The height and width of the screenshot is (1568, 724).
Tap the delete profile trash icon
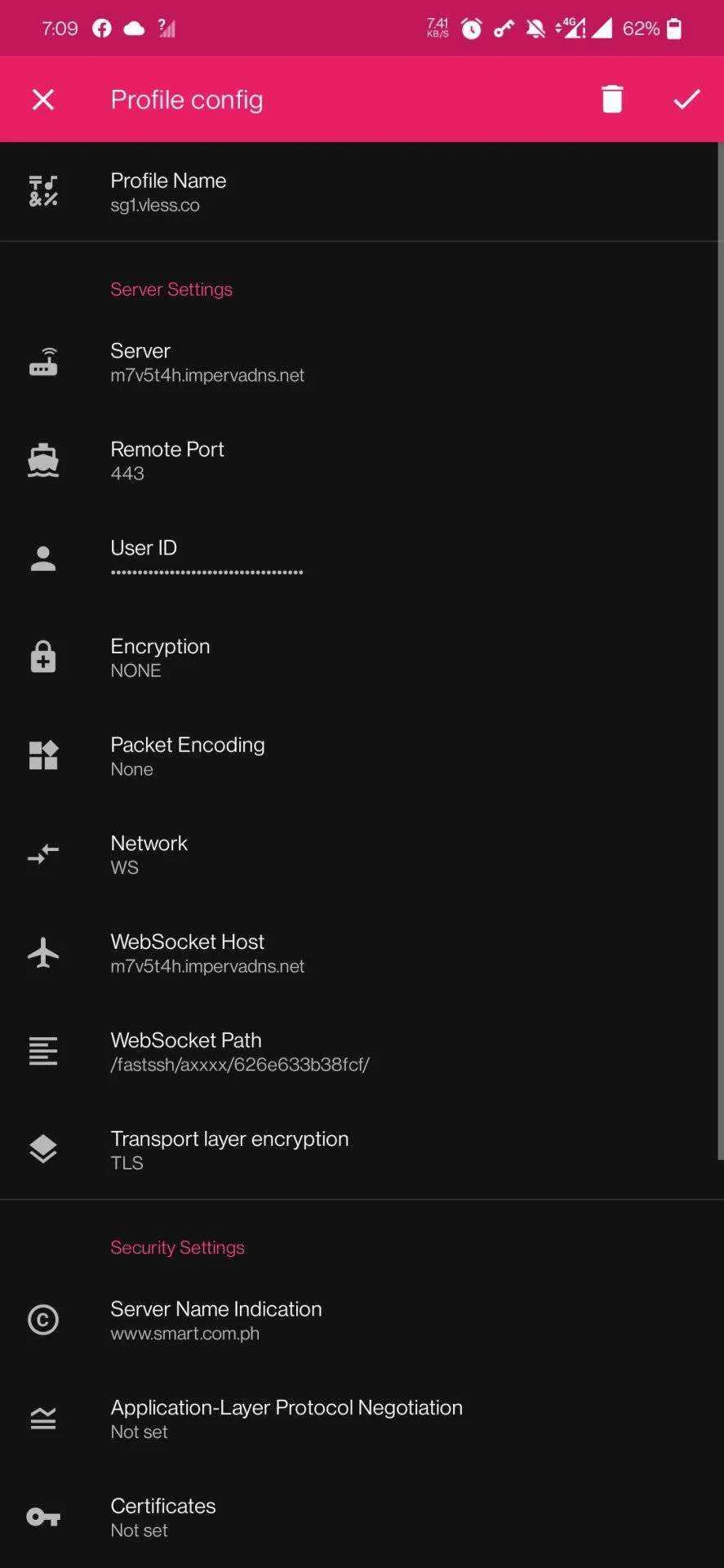tap(611, 99)
